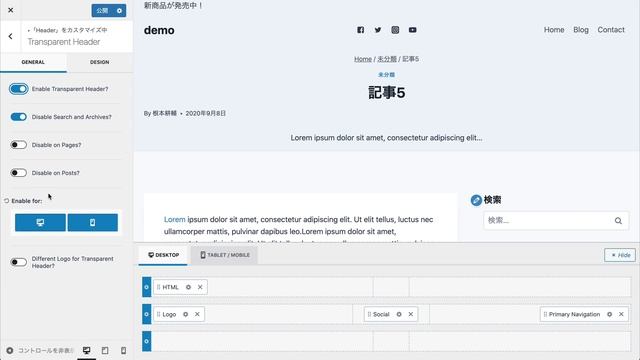Screen dimensions: 640x360
Task: Switch to the DESIGN tab
Action: (x=100, y=62)
